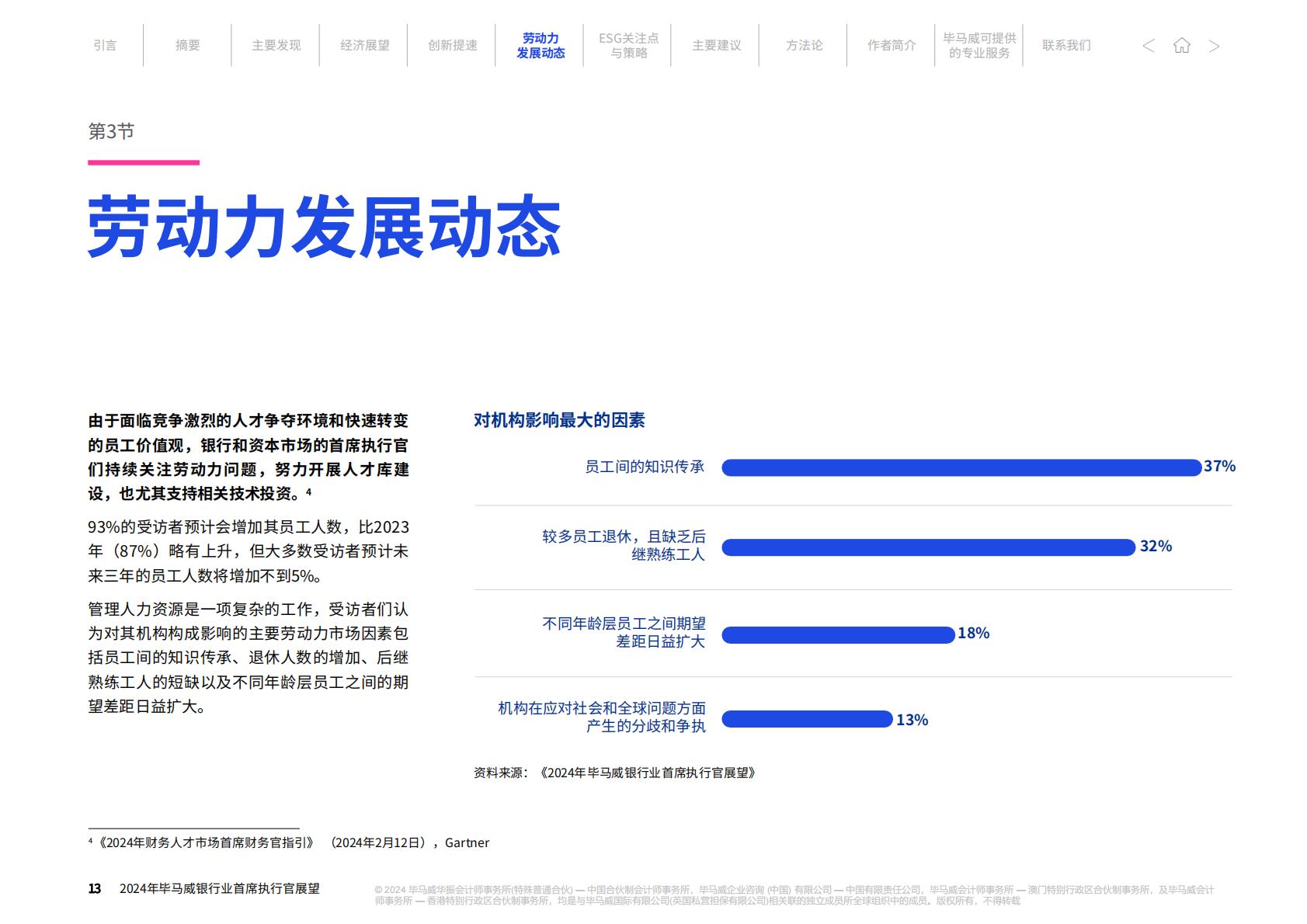Viewport: 1307px width, 924px height.
Task: Click the label 员工间的知识传承
Action: point(645,467)
